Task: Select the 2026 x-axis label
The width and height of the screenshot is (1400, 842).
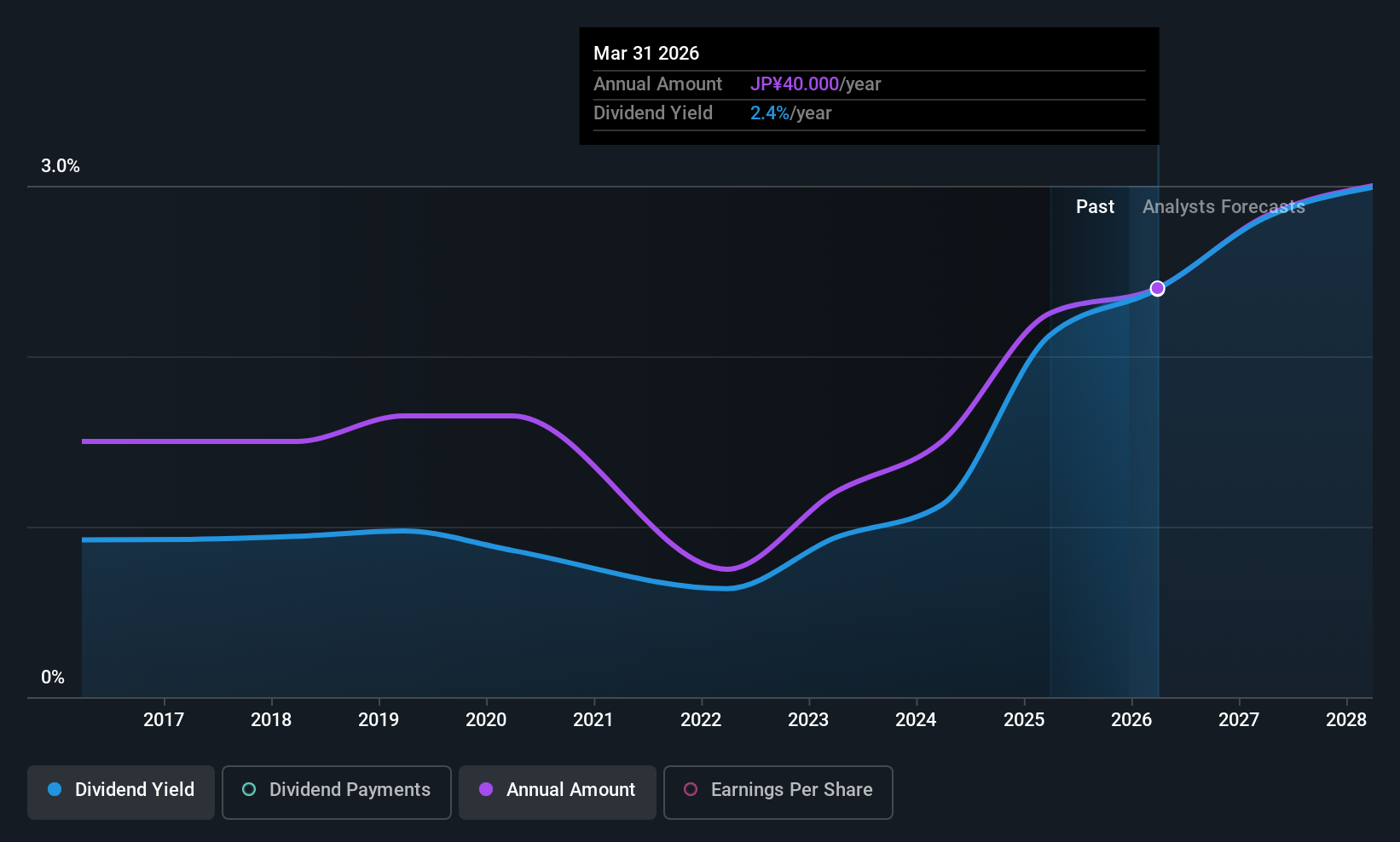Action: click(x=1131, y=720)
